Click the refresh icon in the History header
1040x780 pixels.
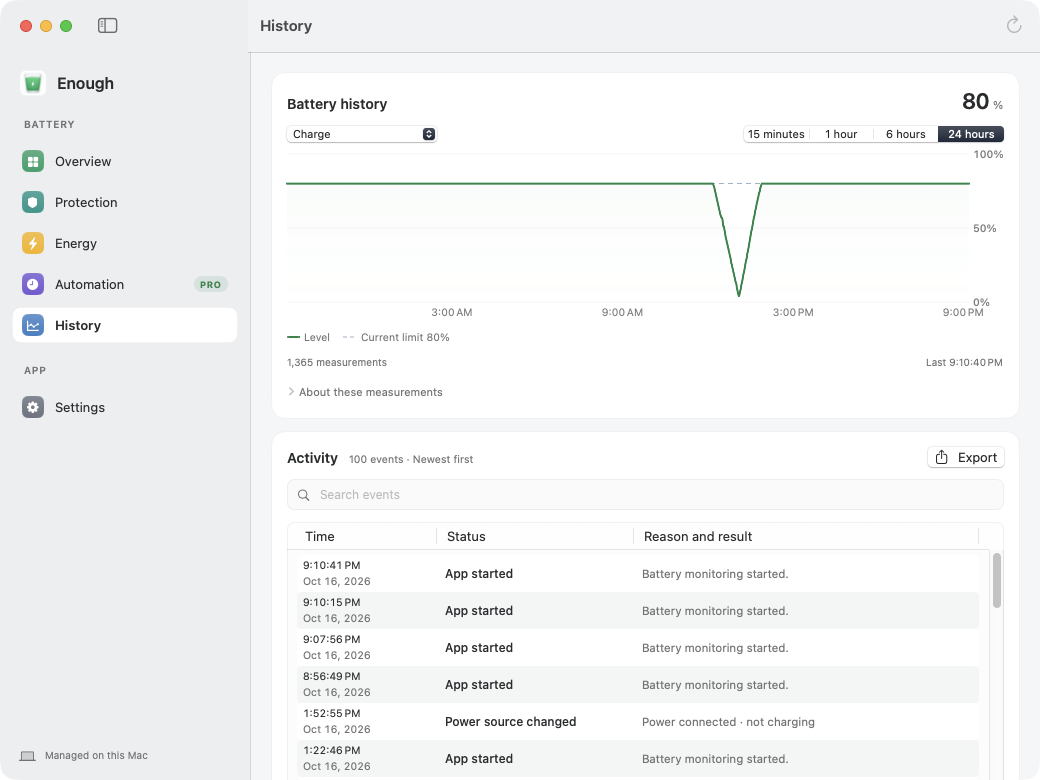[x=1013, y=25]
